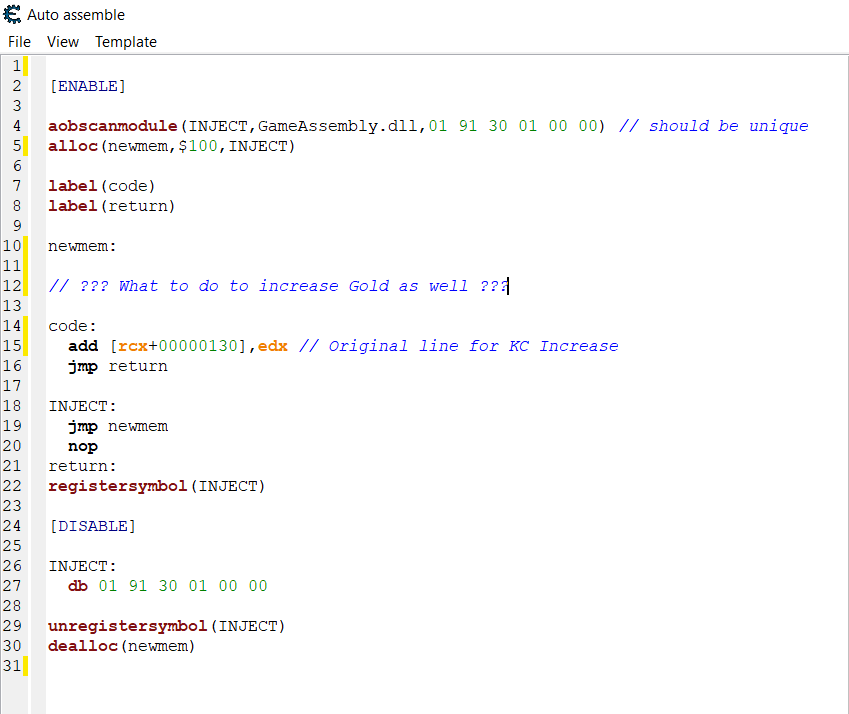
Task: Click the db 01 91 30 bytes line
Action: click(167, 586)
